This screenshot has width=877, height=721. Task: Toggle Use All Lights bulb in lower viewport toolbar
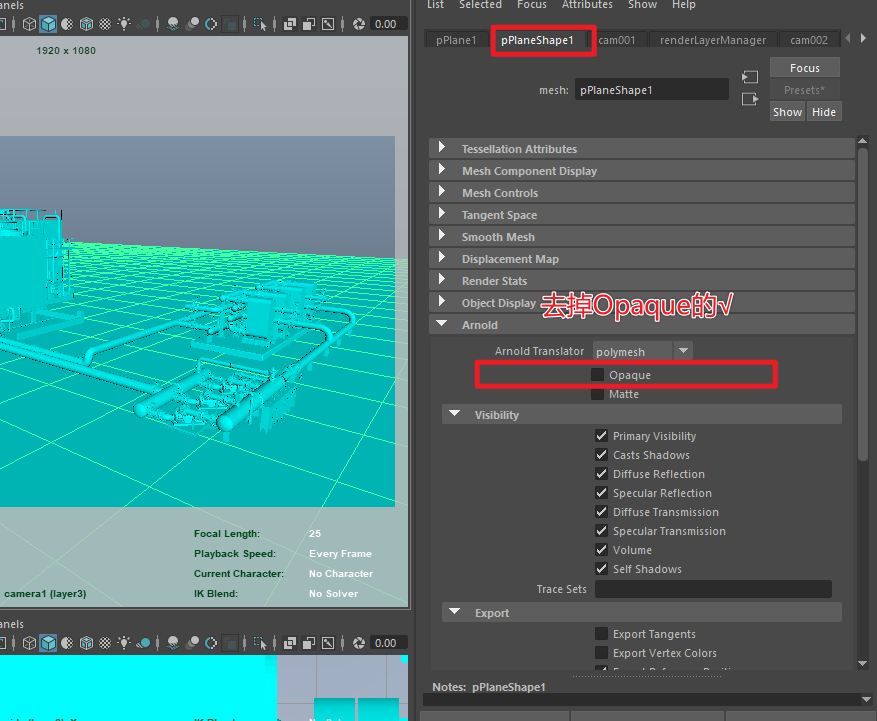coord(124,643)
